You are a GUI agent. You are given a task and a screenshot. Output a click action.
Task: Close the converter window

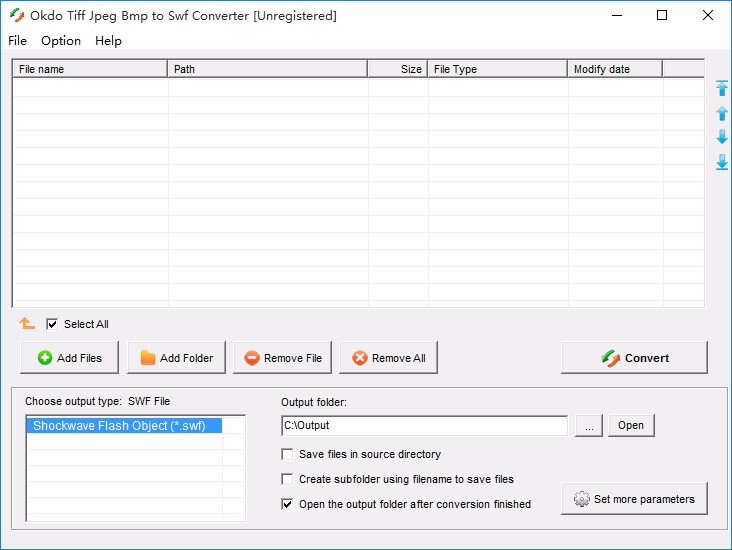(x=708, y=15)
